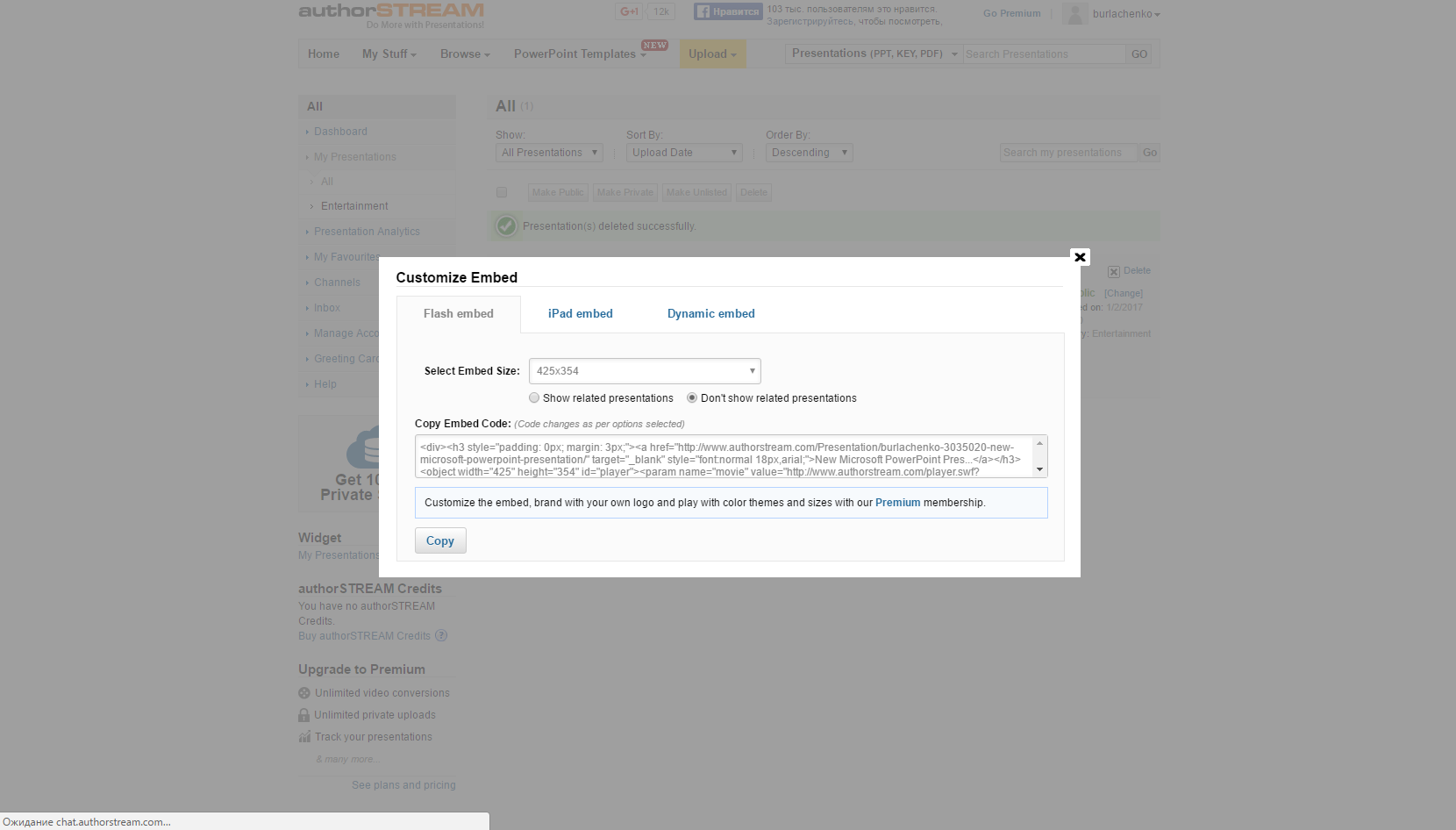Focus the Search Presentations field
Viewport: 1456px width, 830px height.
click(x=1044, y=54)
